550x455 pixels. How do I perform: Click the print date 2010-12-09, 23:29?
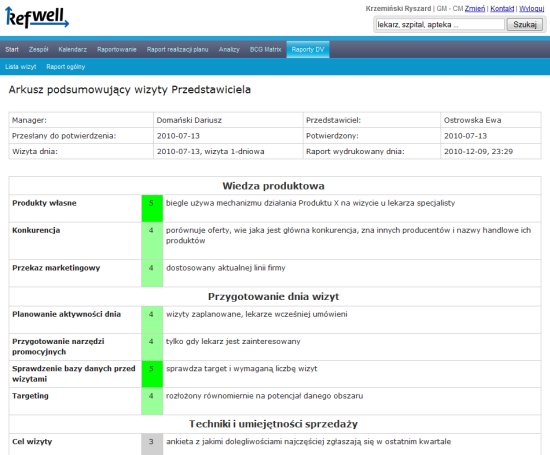(478, 152)
